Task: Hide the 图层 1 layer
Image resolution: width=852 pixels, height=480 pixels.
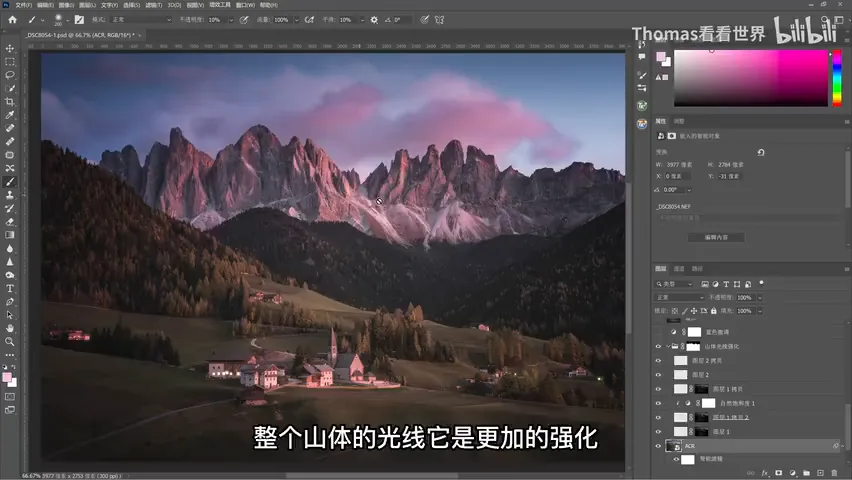Action: pyautogui.click(x=658, y=432)
